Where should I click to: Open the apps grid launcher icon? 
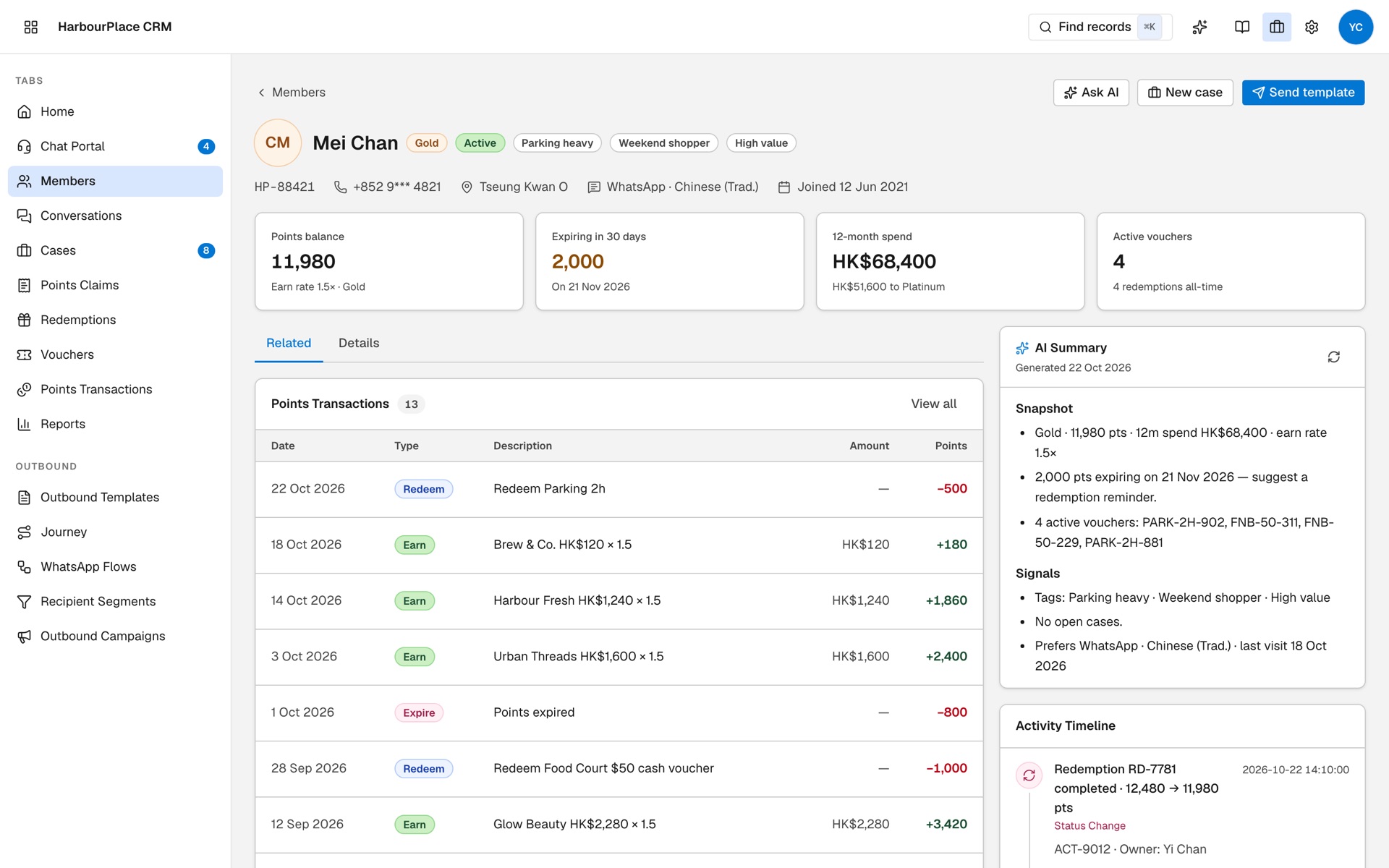[30, 27]
